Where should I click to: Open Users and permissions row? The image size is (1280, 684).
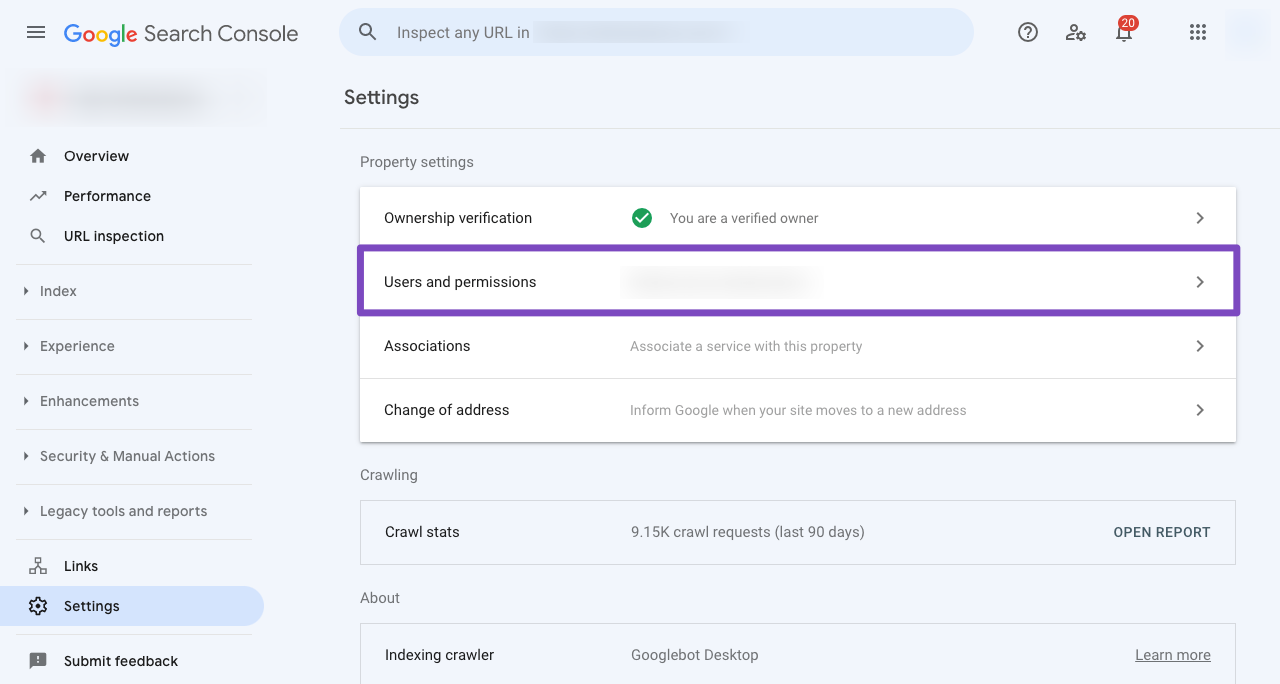[798, 282]
